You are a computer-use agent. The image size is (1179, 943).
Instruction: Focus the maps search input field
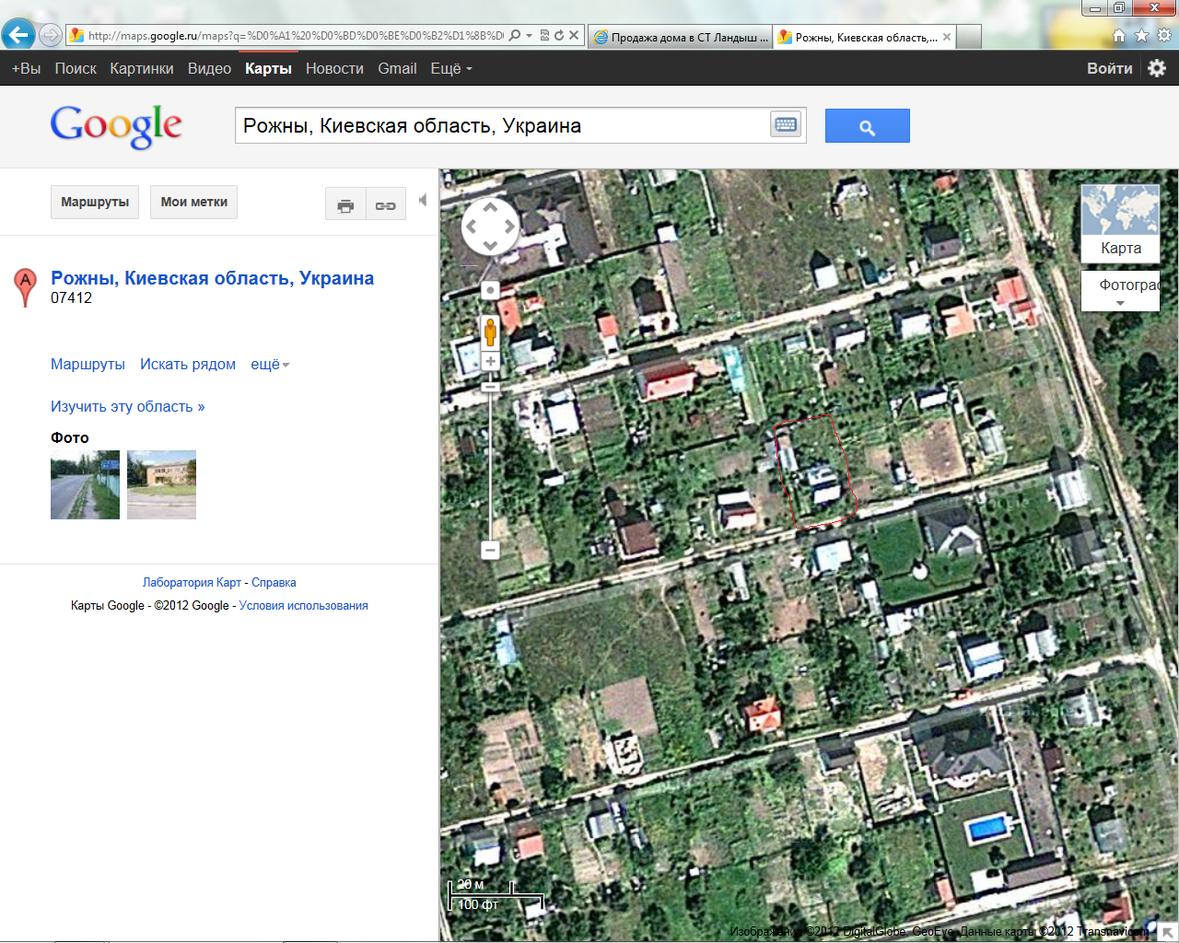coord(502,126)
